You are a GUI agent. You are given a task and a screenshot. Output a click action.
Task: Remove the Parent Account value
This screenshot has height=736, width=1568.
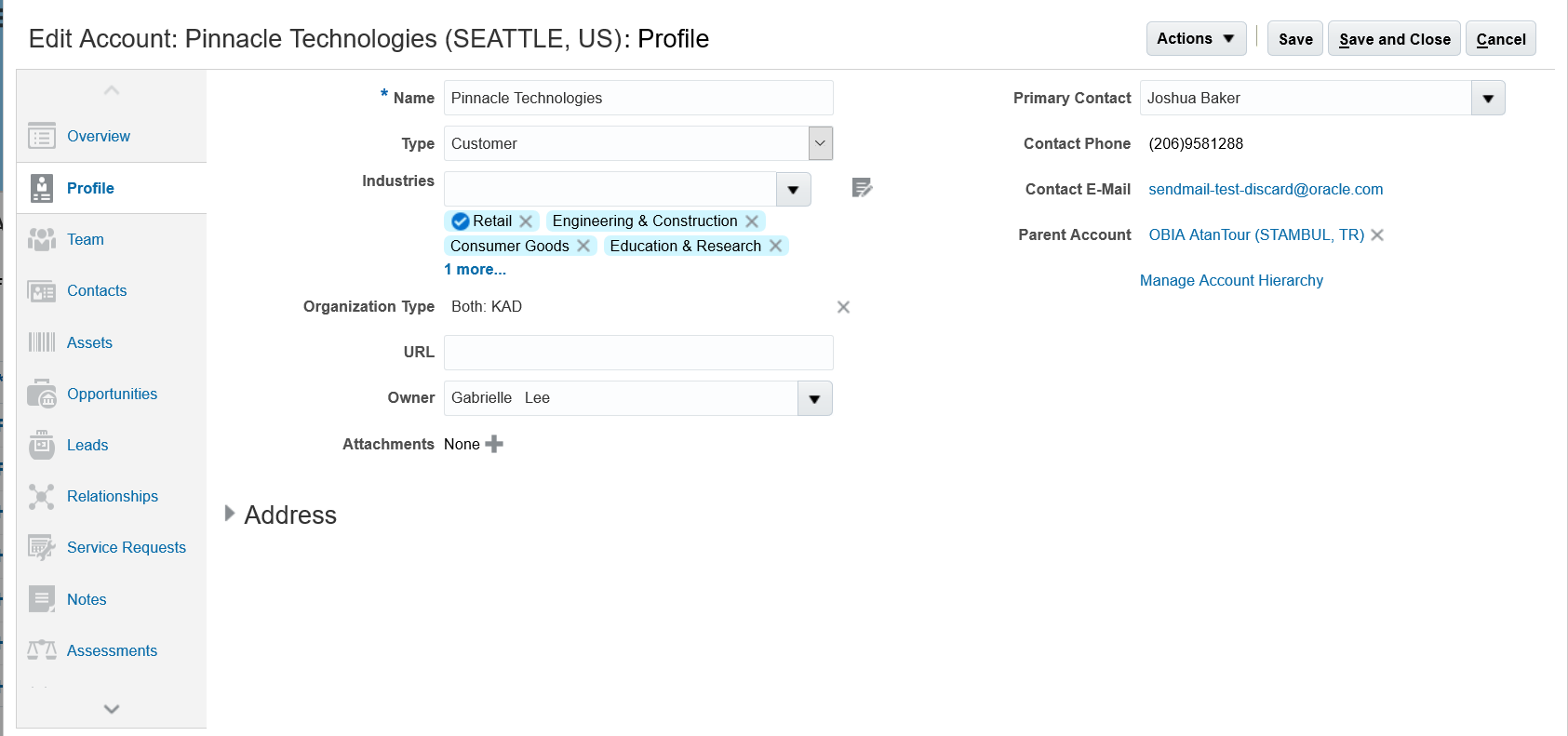pyautogui.click(x=1377, y=235)
